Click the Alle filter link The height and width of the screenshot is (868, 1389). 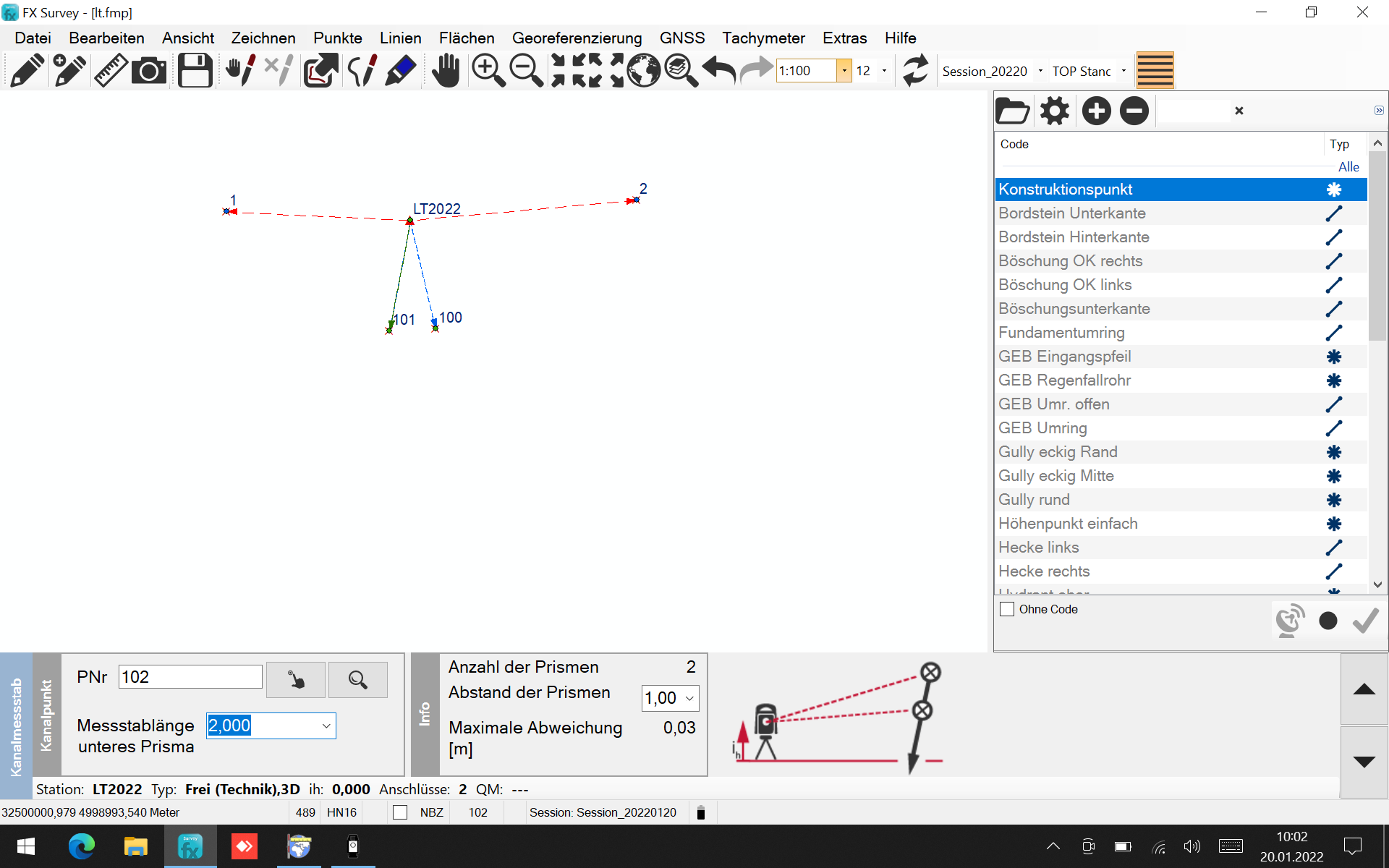[x=1348, y=167]
